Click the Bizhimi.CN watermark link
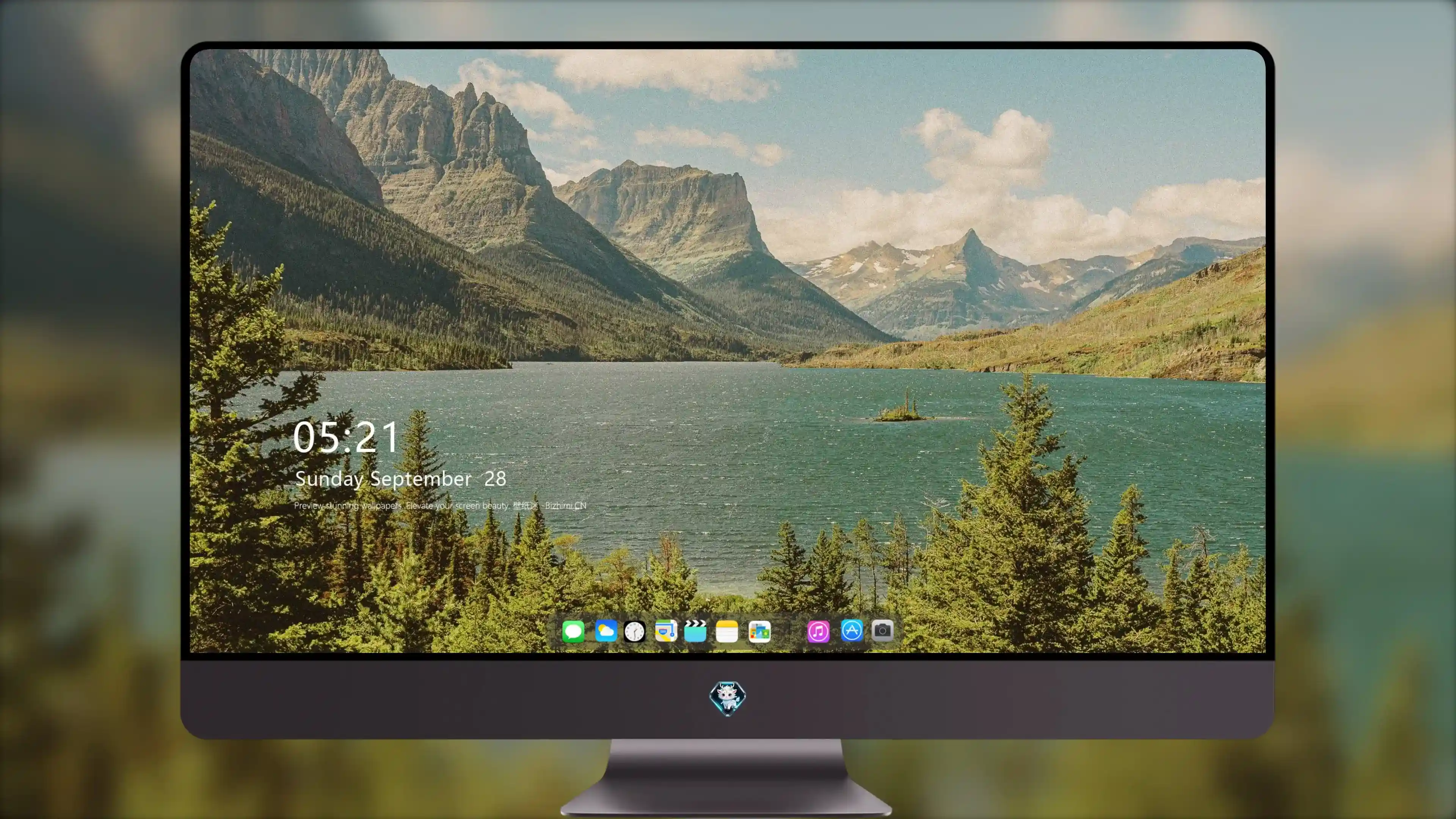The image size is (1456, 819). click(565, 505)
